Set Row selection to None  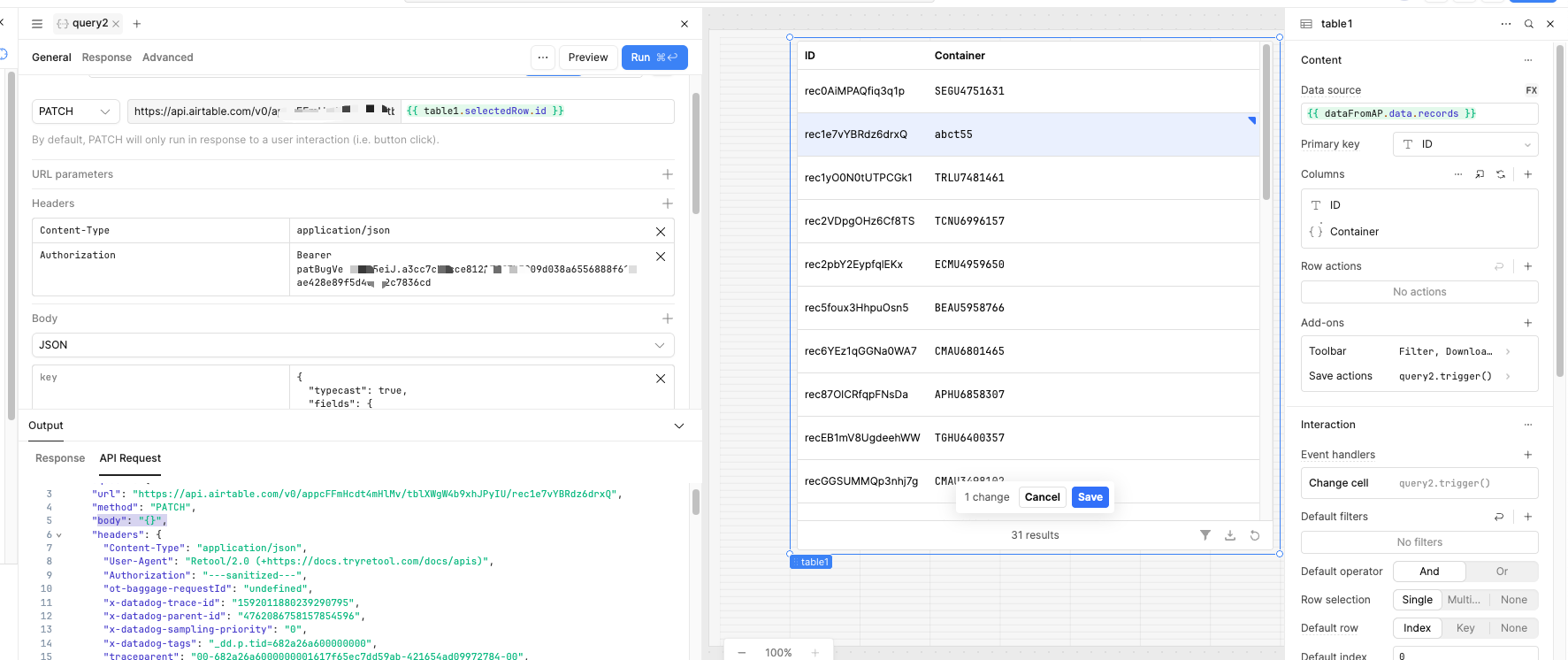(x=1514, y=600)
